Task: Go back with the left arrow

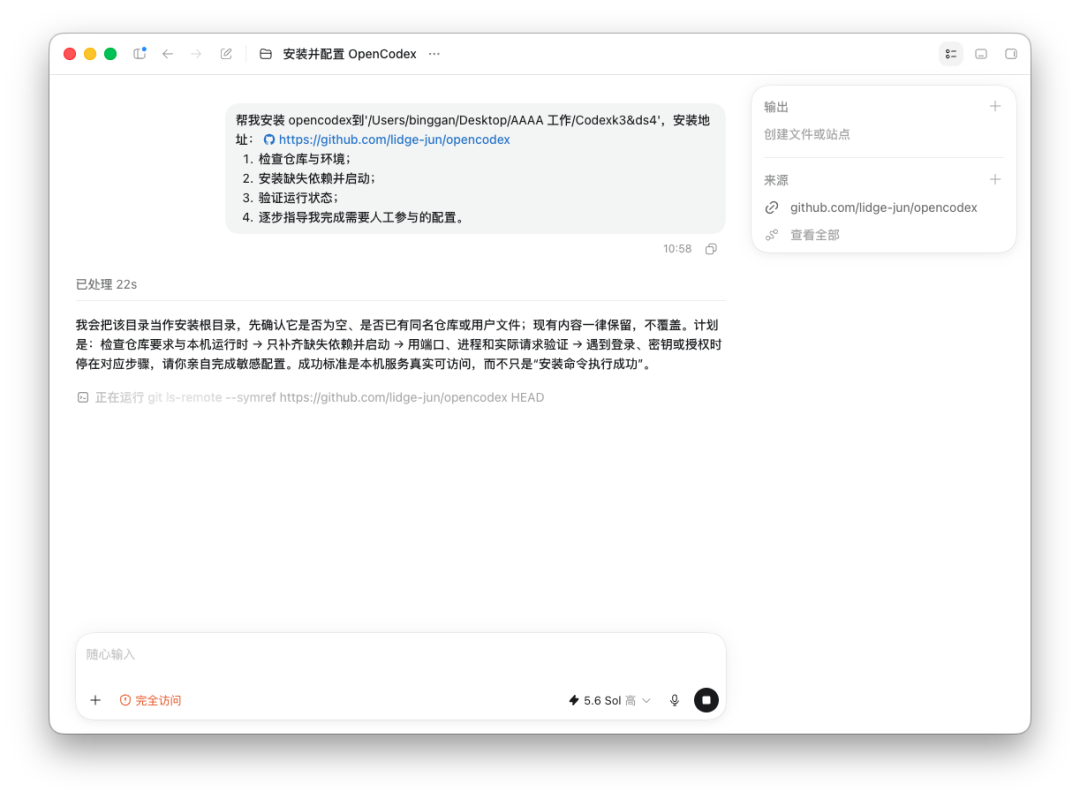Action: 167,54
